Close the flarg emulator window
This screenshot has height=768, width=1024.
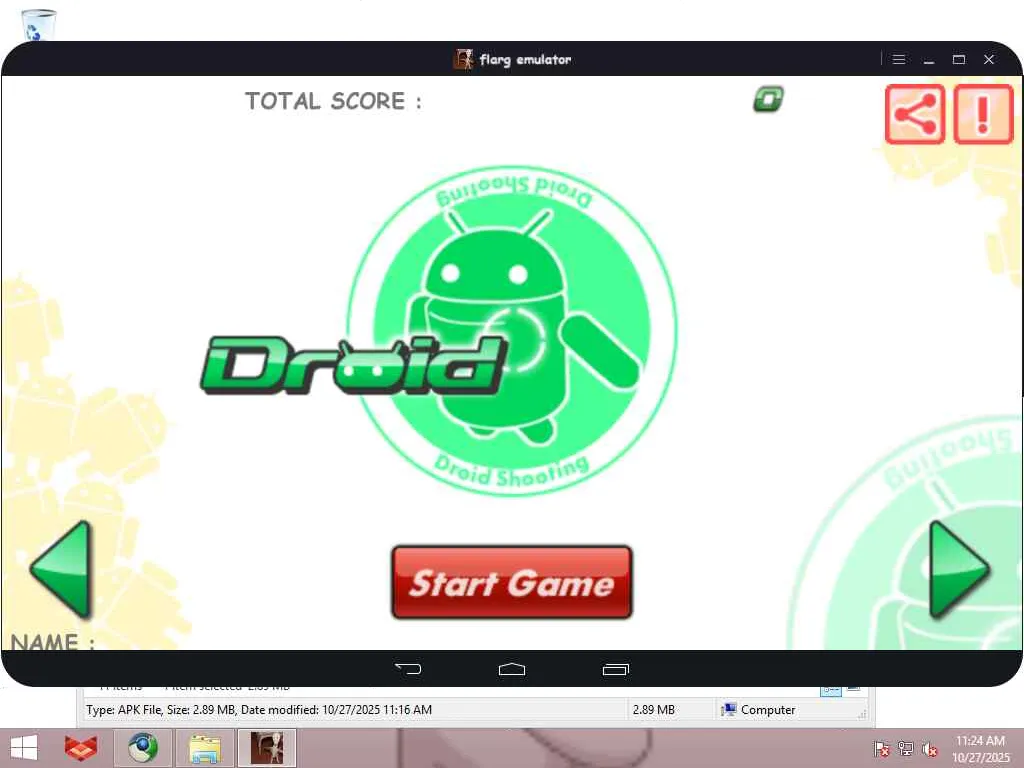[x=989, y=59]
